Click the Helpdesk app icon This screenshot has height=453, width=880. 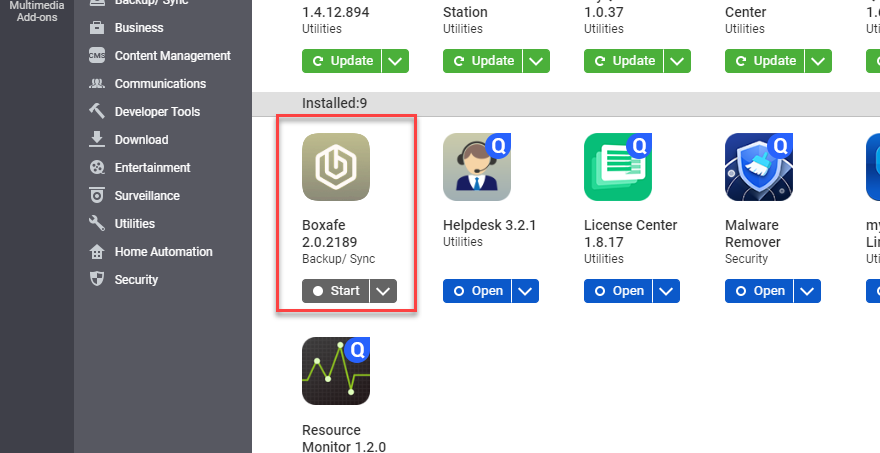pyautogui.click(x=477, y=167)
